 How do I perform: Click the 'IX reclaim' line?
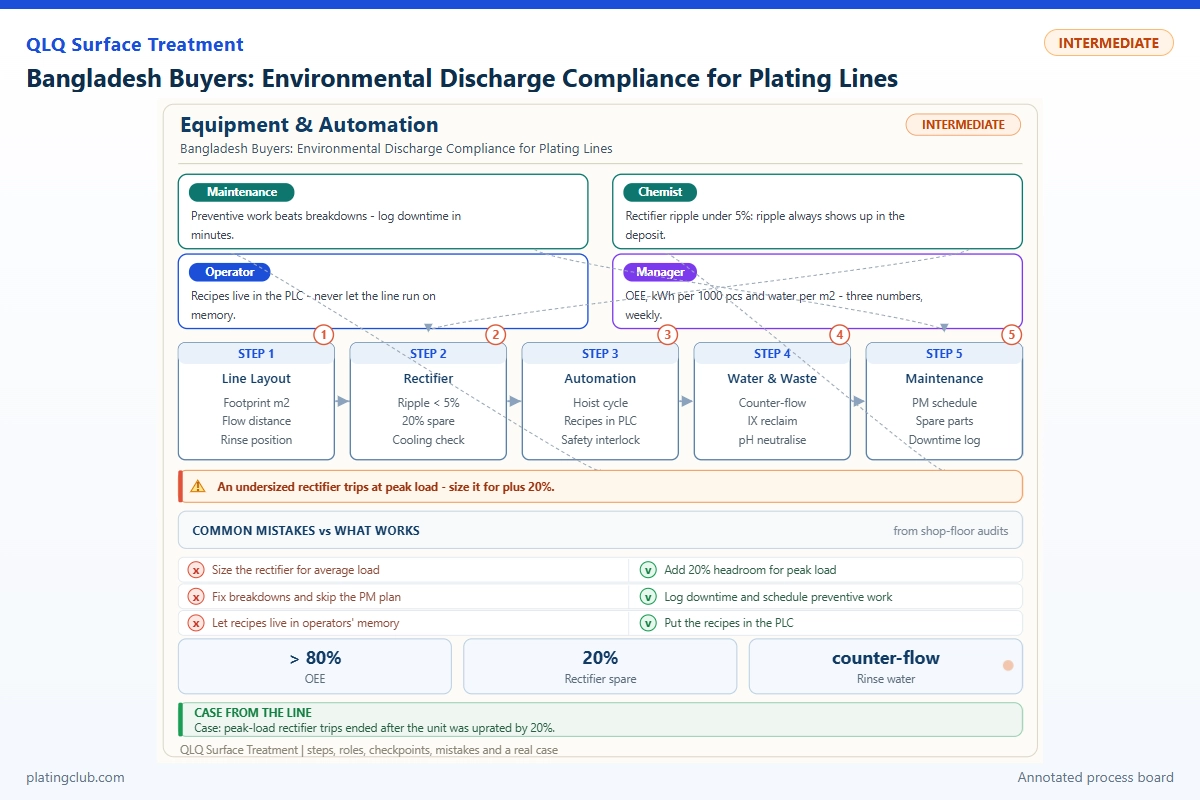(772, 421)
